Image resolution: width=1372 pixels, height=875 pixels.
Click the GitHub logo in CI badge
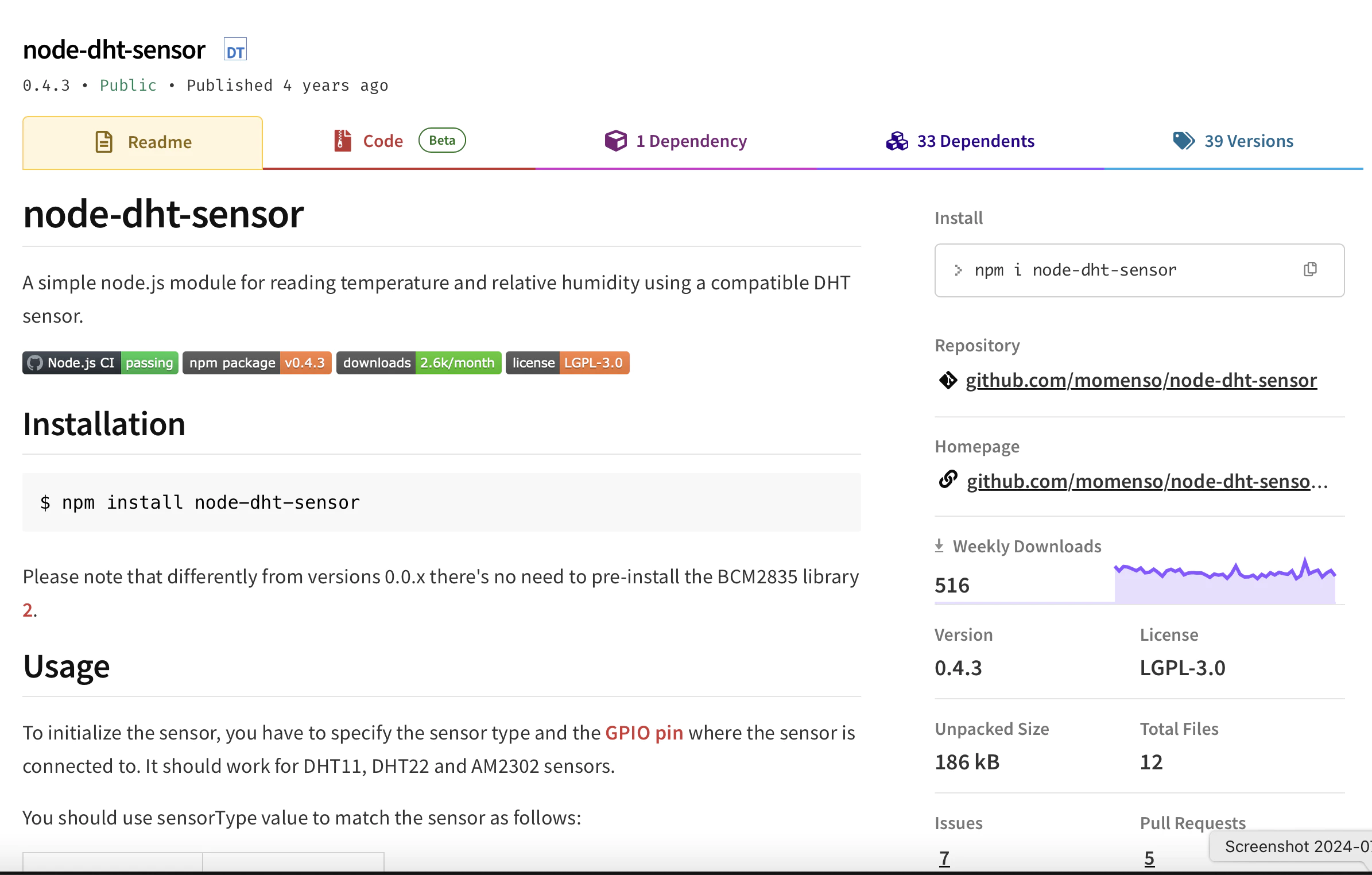35,363
